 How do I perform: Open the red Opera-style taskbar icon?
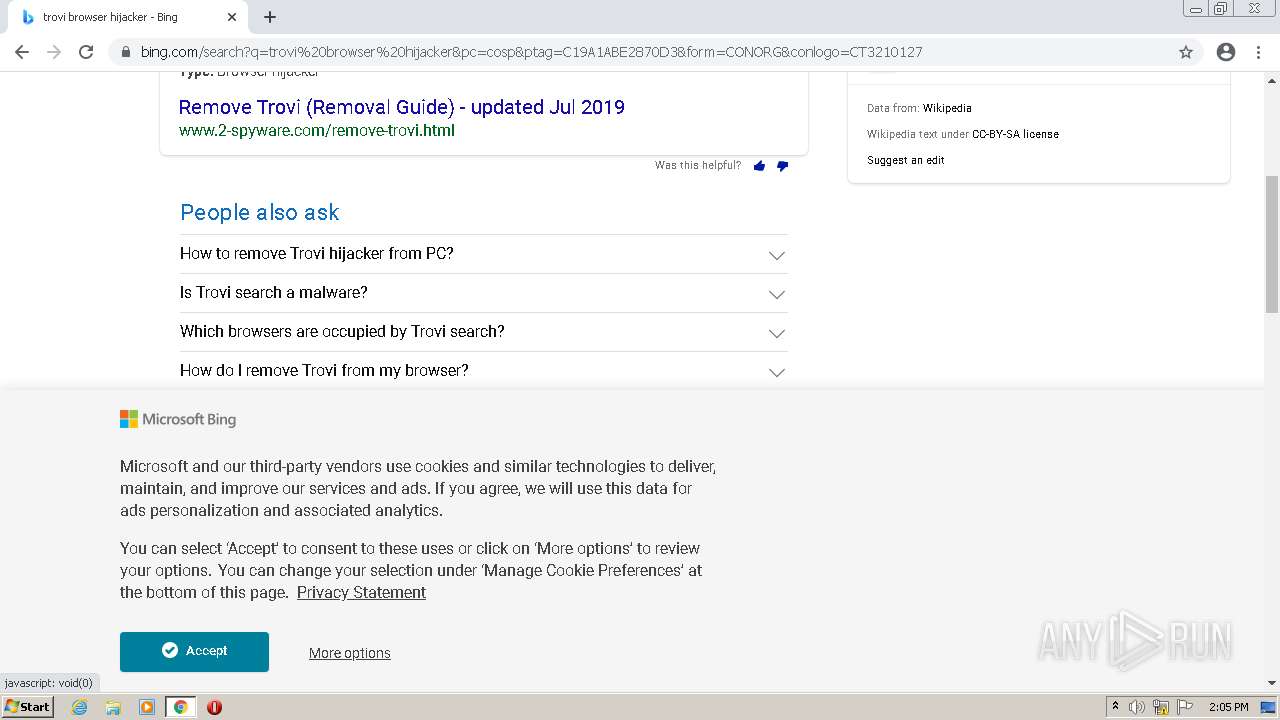coord(214,707)
